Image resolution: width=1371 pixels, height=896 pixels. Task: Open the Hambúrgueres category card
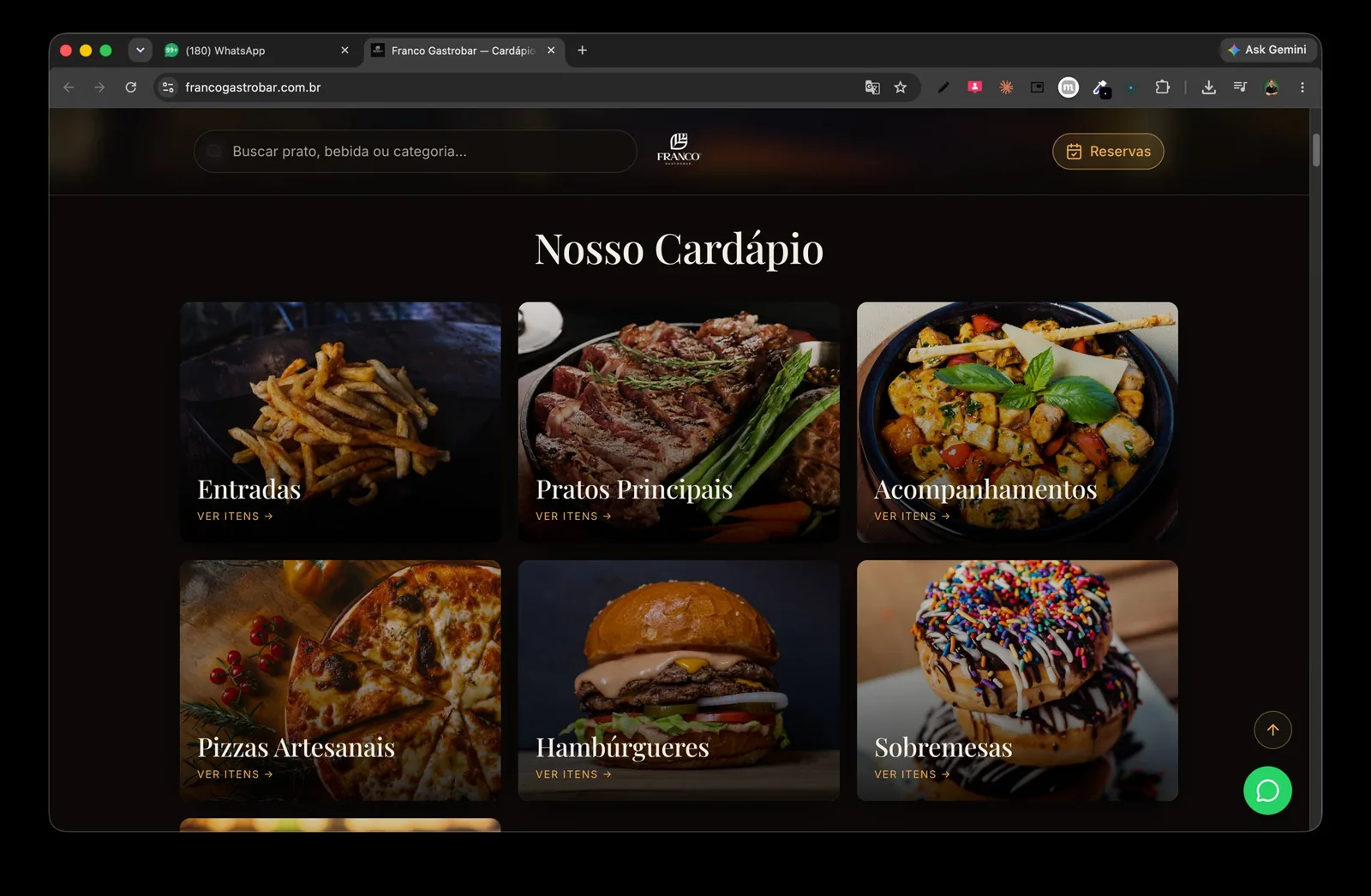pos(679,681)
